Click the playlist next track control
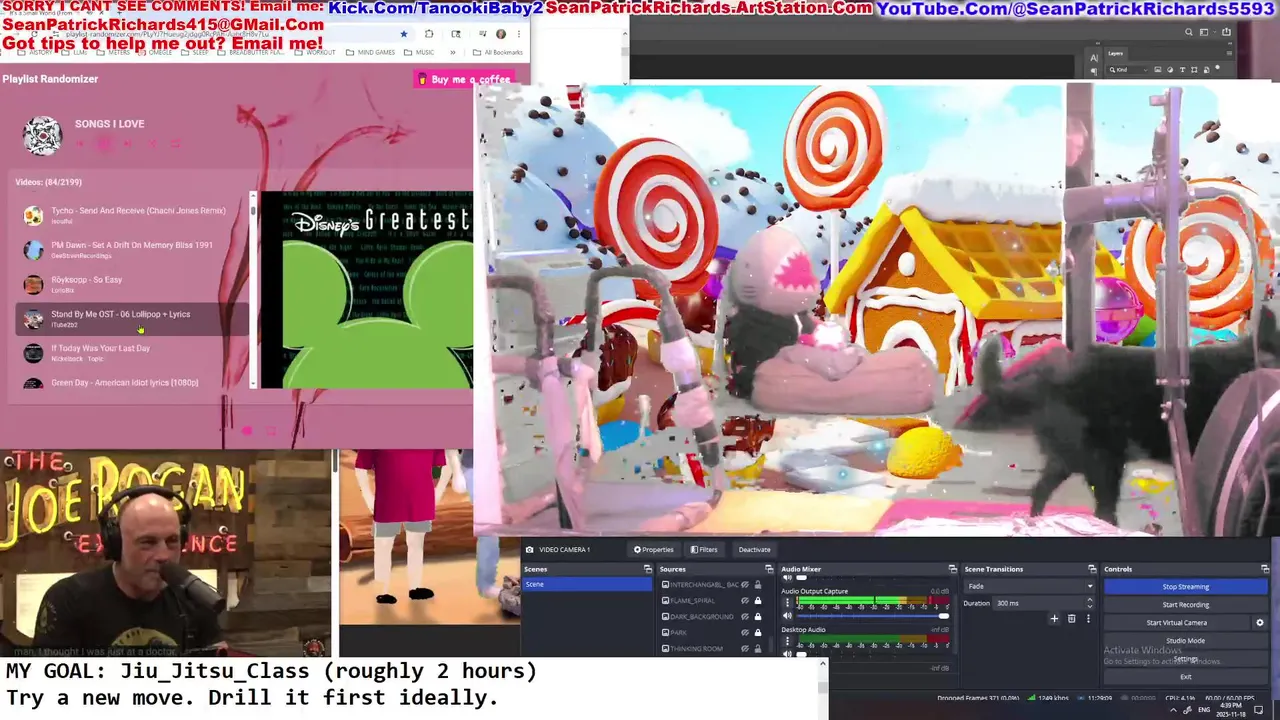 (x=127, y=143)
